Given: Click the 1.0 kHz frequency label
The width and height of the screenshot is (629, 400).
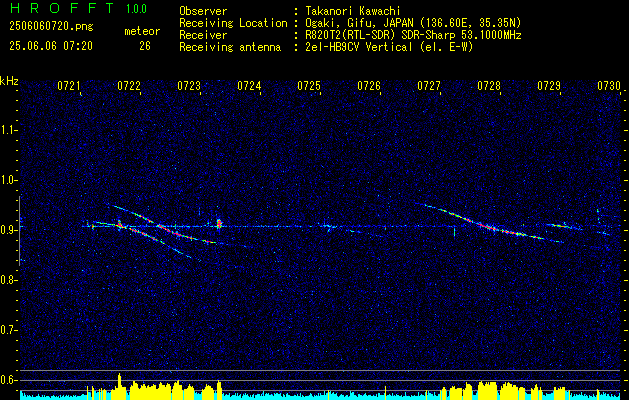Looking at the screenshot, I should pos(8,180).
